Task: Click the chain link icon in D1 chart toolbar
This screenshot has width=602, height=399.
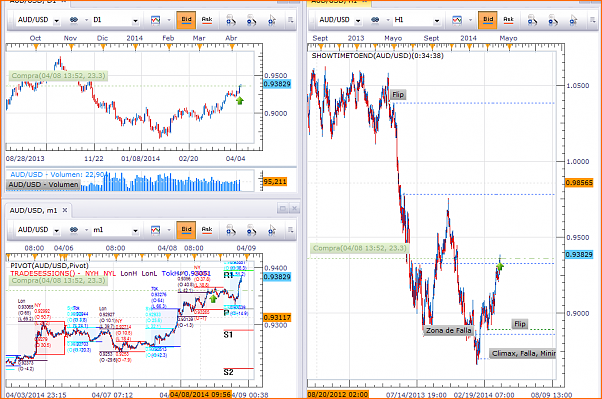Action: click(74, 20)
